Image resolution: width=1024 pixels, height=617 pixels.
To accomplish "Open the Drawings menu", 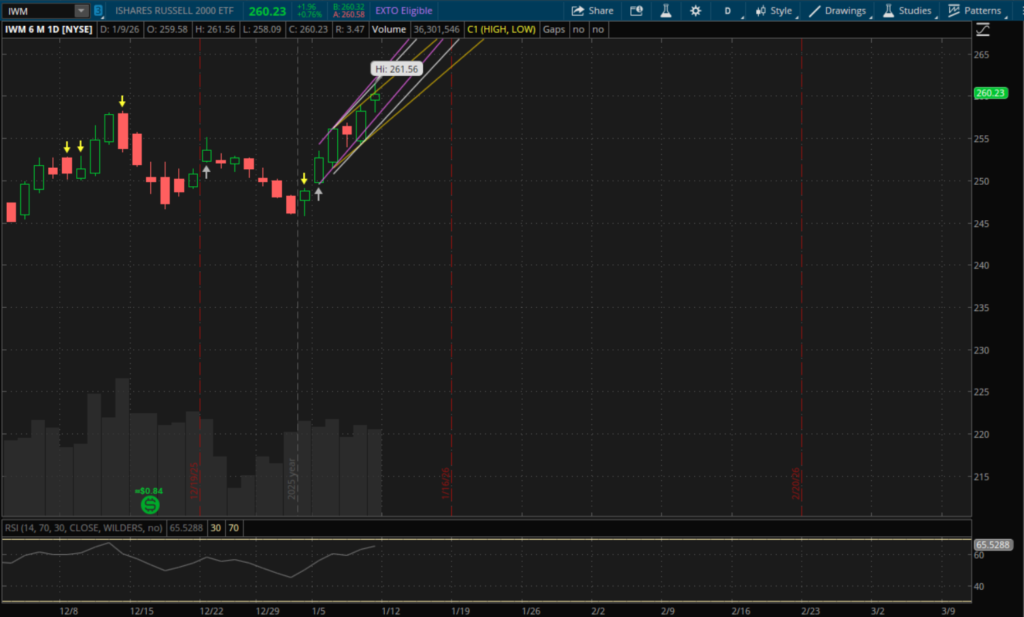I will tap(838, 10).
